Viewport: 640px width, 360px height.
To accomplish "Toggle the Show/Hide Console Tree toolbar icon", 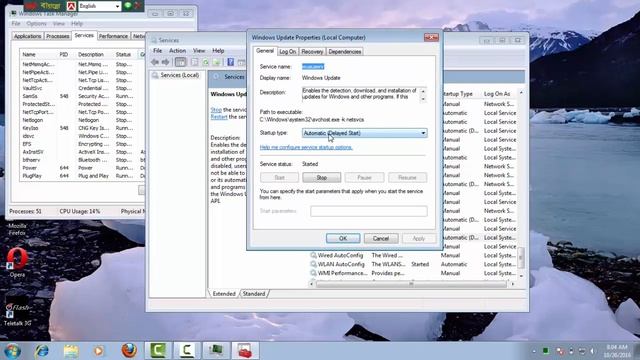I will point(180,62).
